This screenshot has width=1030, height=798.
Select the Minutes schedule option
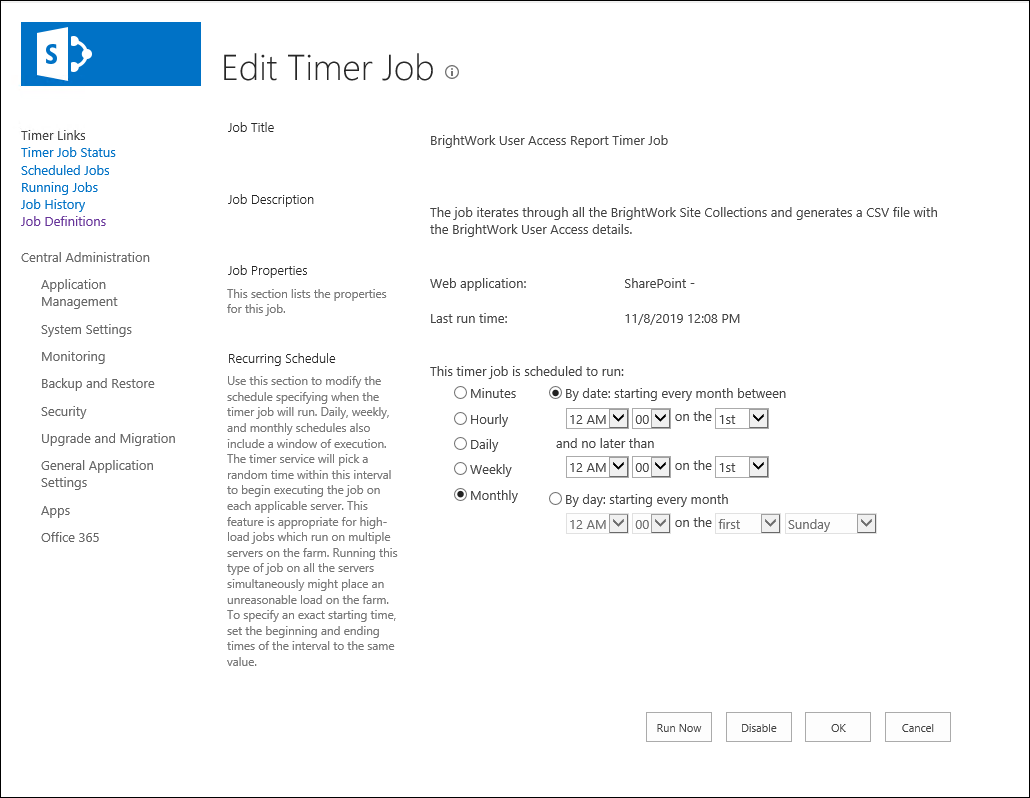460,393
